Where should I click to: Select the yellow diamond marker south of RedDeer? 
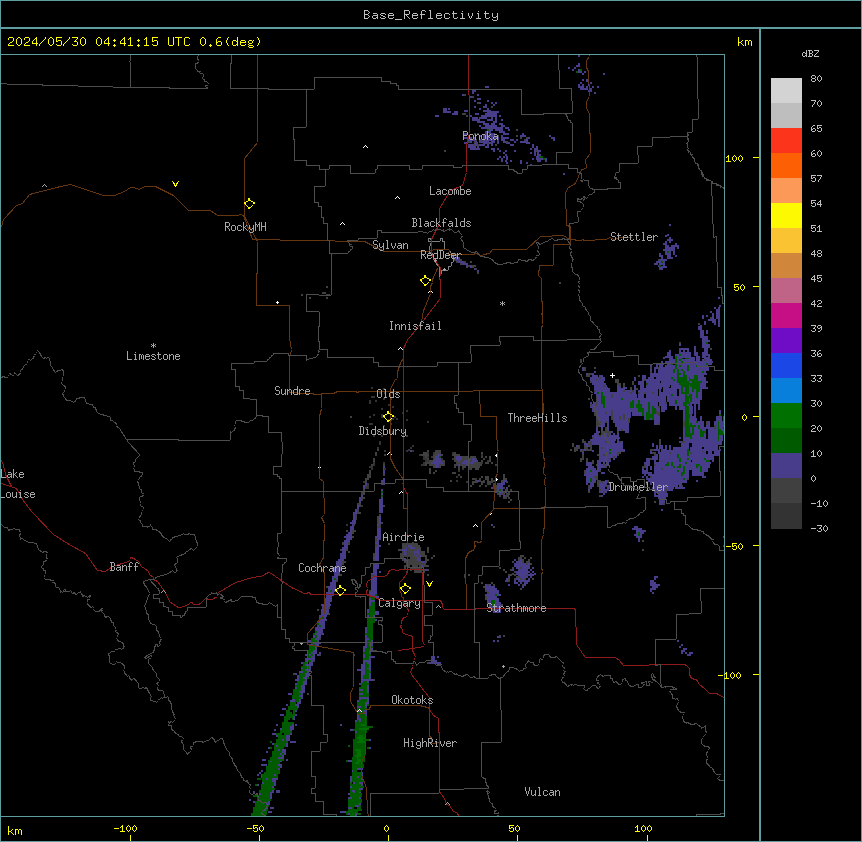[x=426, y=281]
